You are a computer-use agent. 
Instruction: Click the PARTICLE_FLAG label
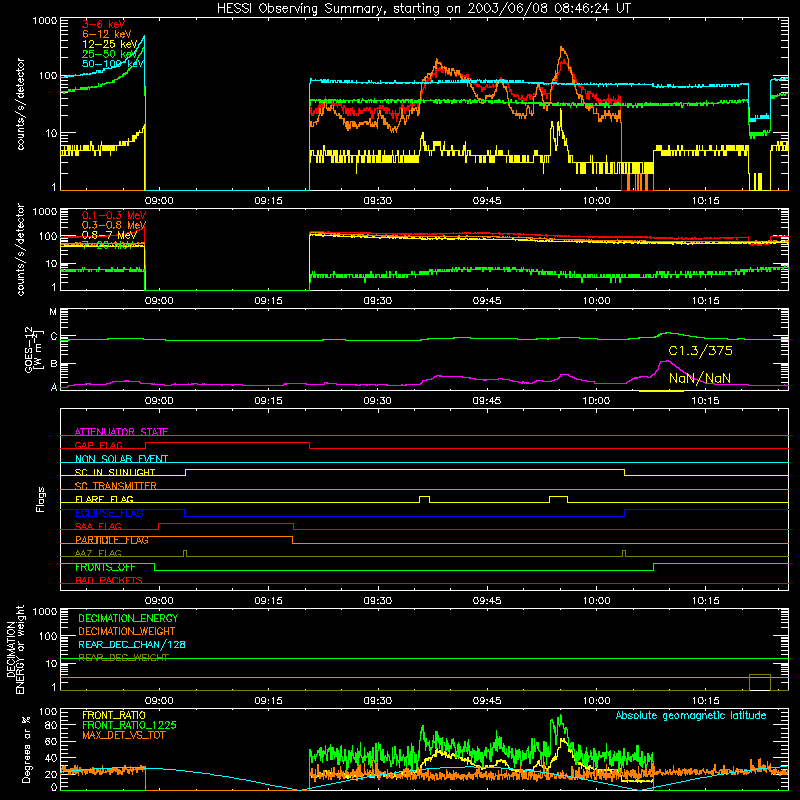click(112, 539)
